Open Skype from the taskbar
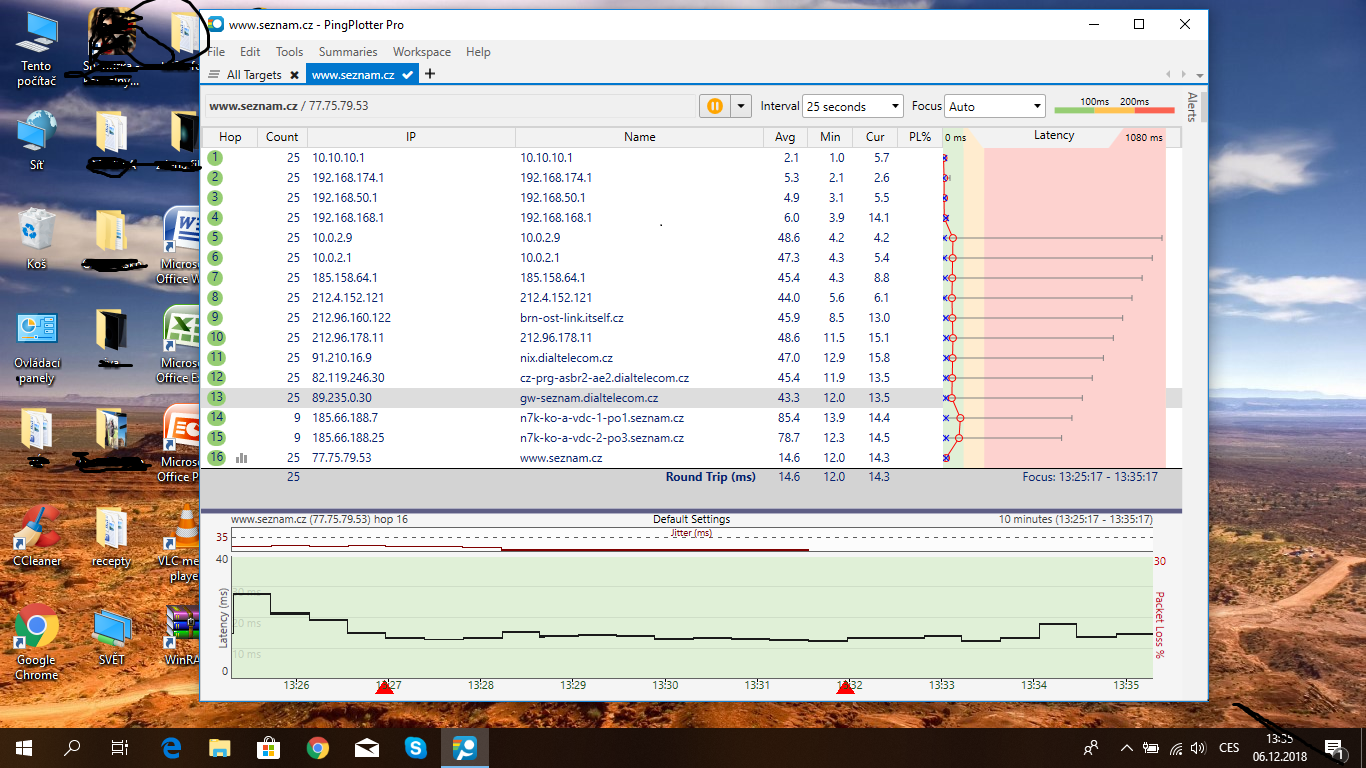The height and width of the screenshot is (768, 1366). tap(415, 748)
